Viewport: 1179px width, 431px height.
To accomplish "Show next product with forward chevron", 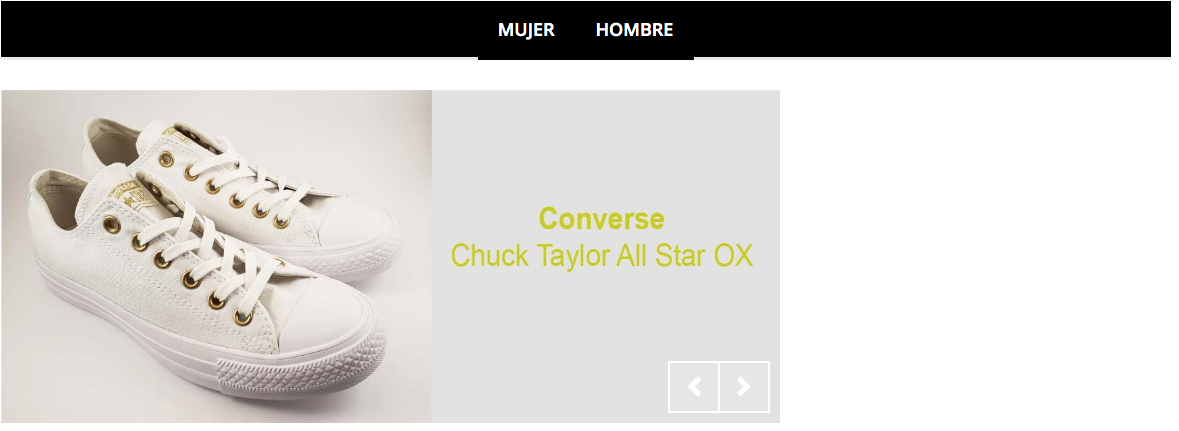I will pos(744,387).
